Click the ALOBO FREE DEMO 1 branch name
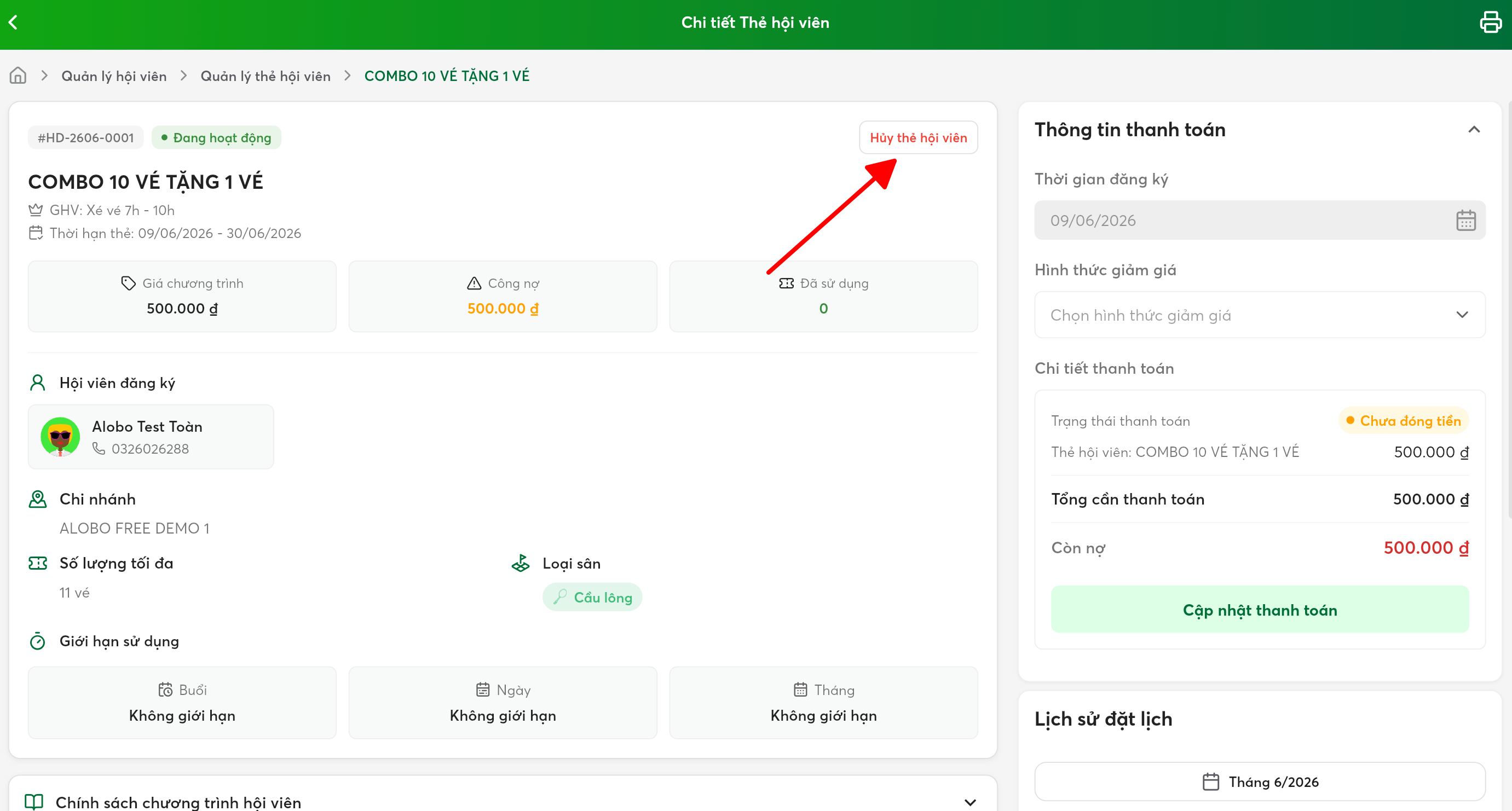 coord(135,528)
